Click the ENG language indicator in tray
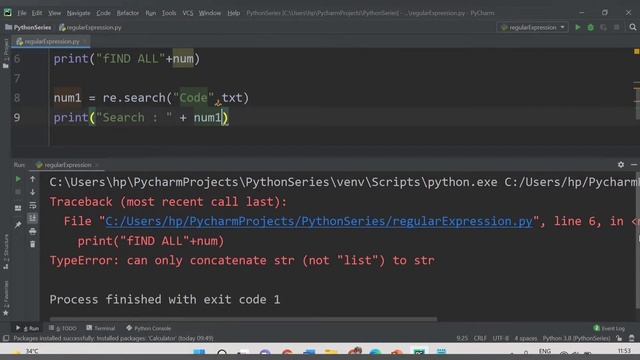The width and height of the screenshot is (640, 360). 544,351
